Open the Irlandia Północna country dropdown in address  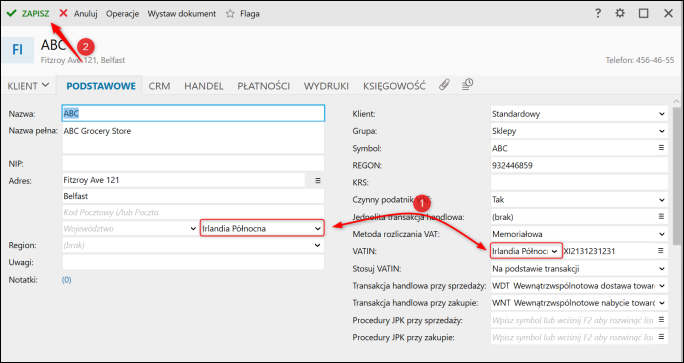click(x=262, y=228)
